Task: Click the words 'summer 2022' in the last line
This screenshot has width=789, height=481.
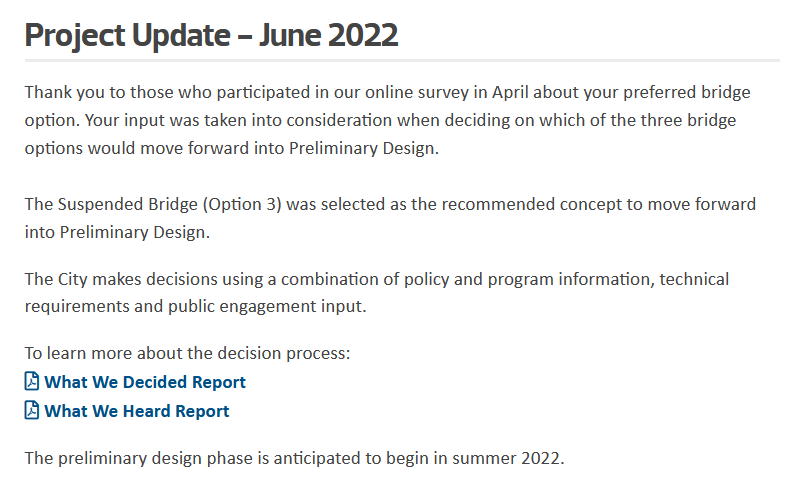Action: [506, 458]
